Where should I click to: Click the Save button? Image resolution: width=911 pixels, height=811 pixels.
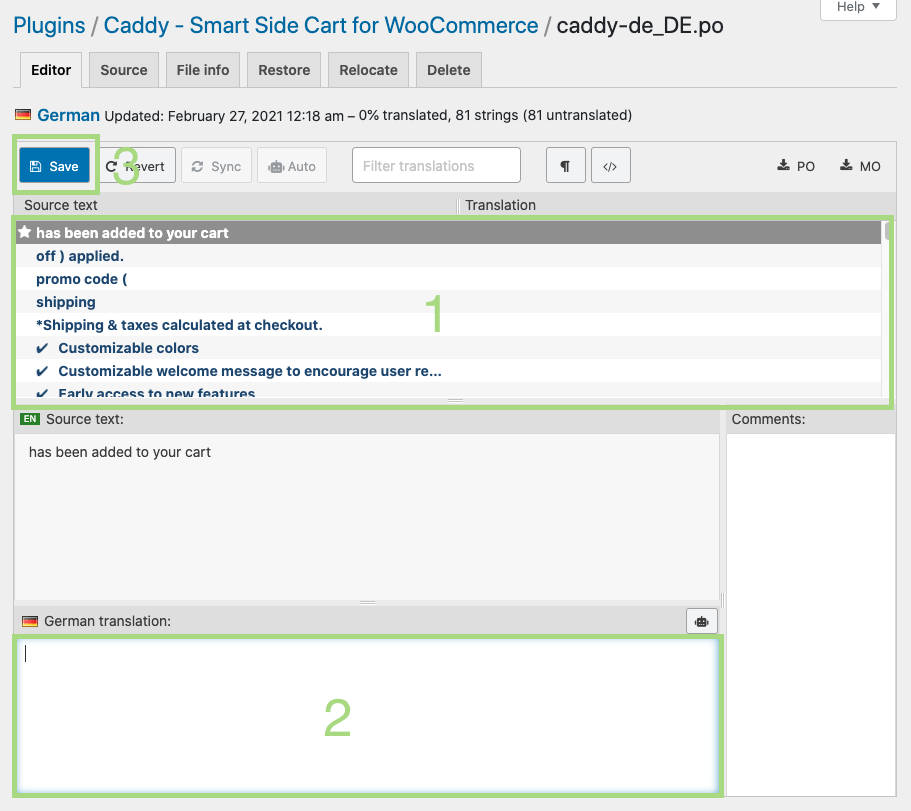coord(55,166)
